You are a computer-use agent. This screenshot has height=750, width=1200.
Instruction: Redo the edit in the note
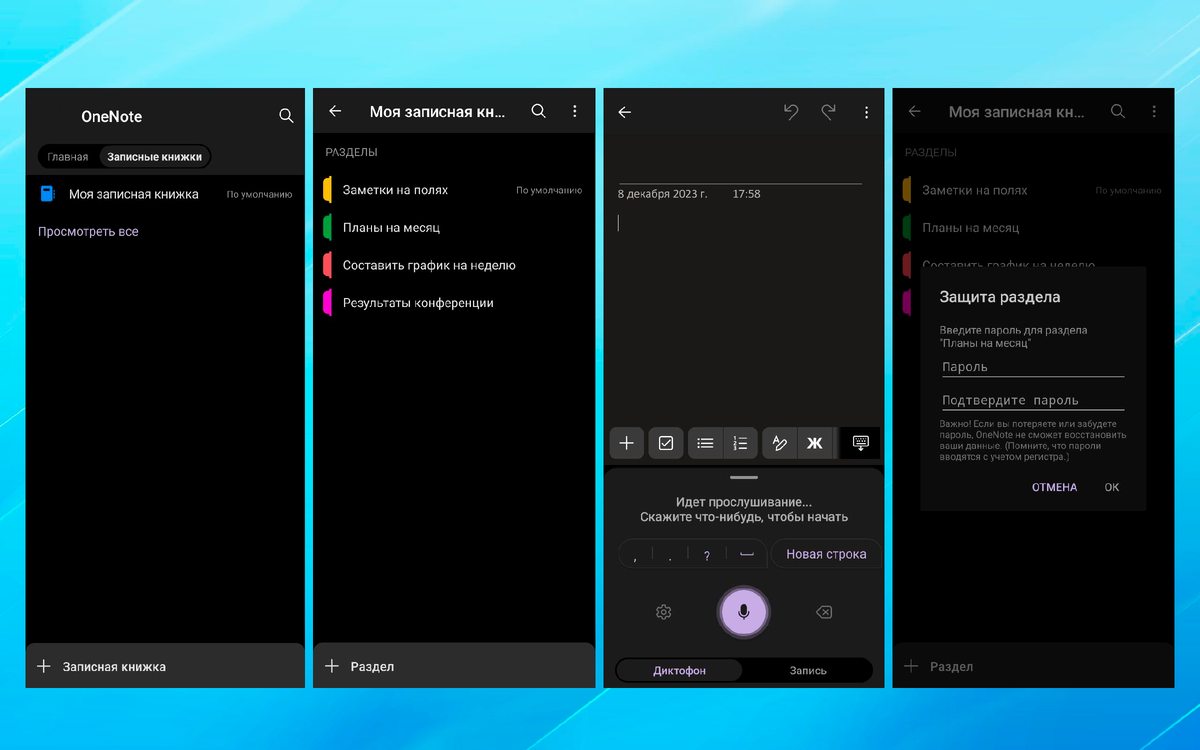828,112
